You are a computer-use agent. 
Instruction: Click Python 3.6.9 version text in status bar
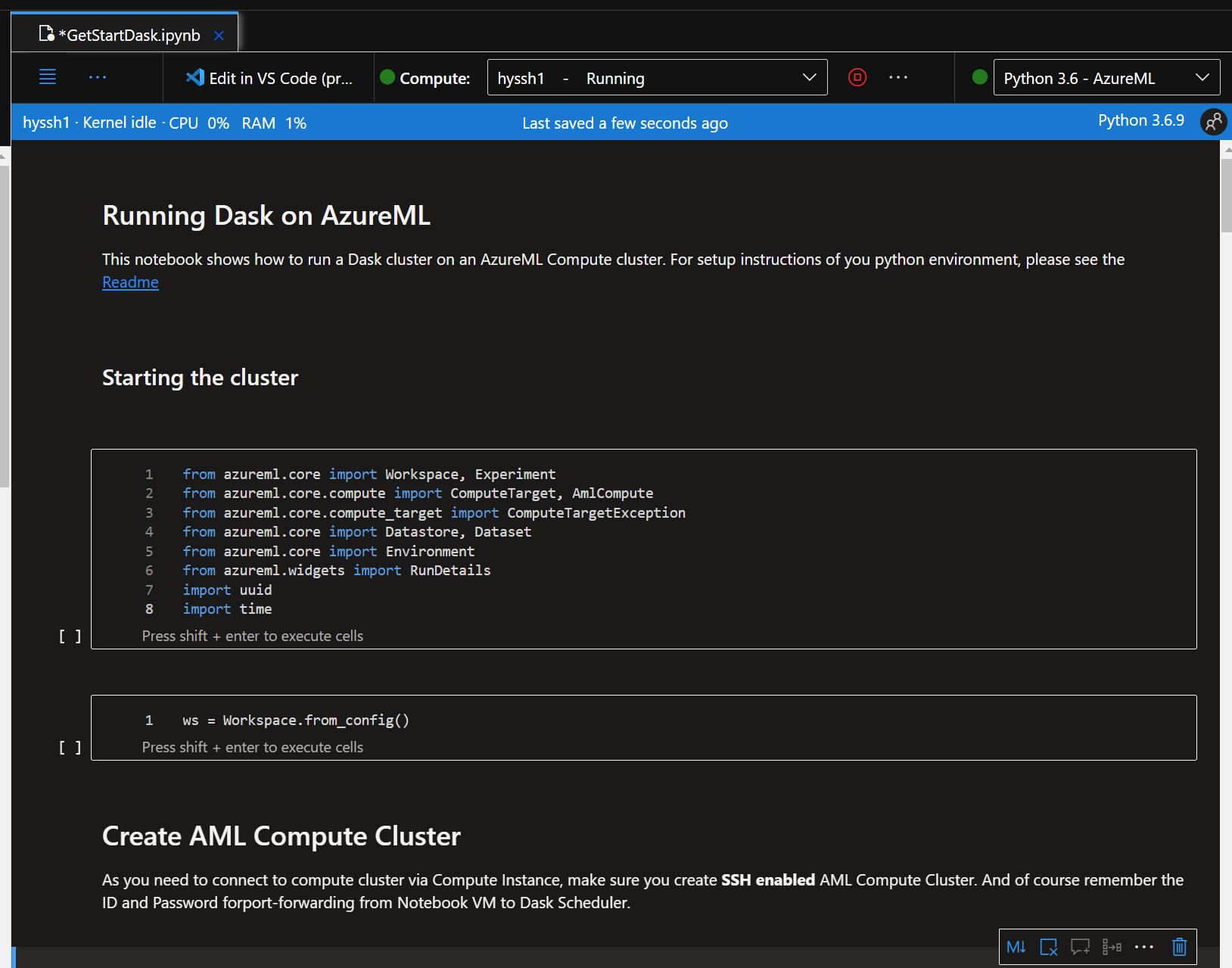point(1140,121)
